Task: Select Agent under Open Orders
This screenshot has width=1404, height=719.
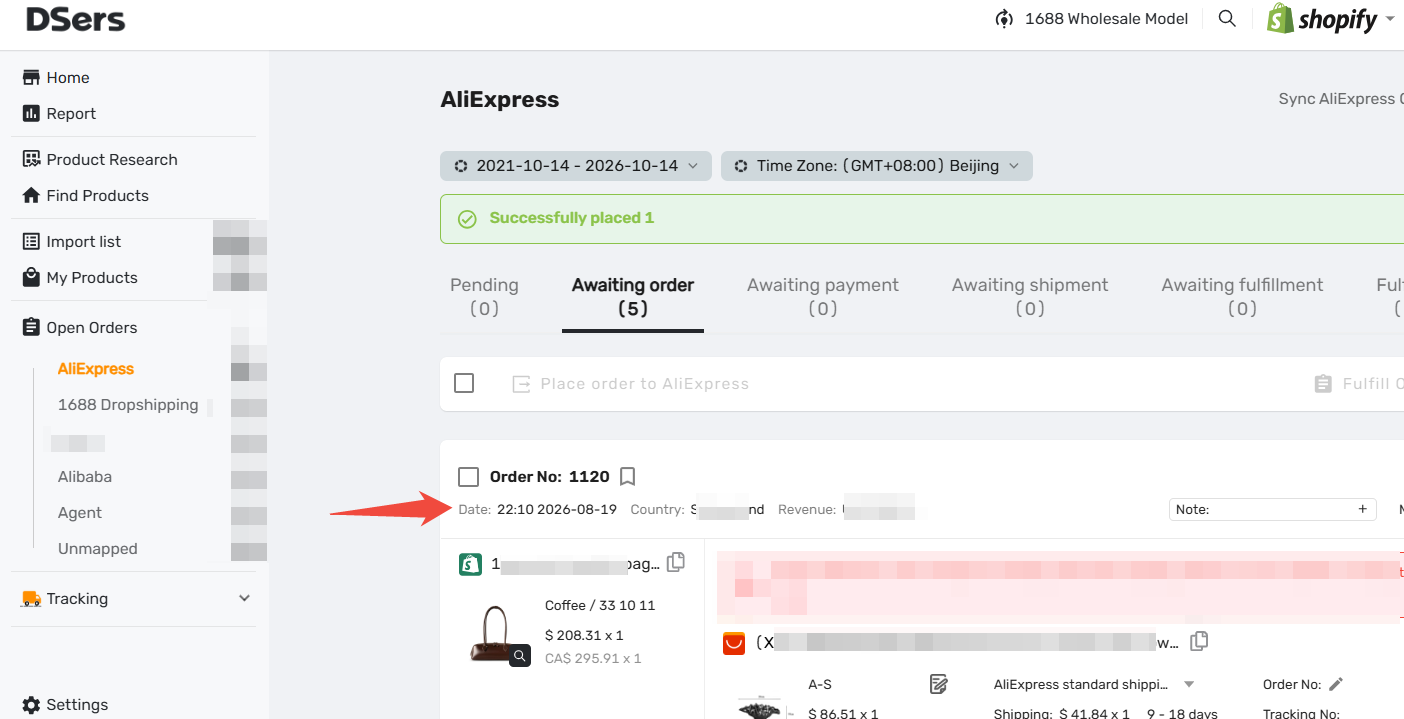Action: [80, 512]
